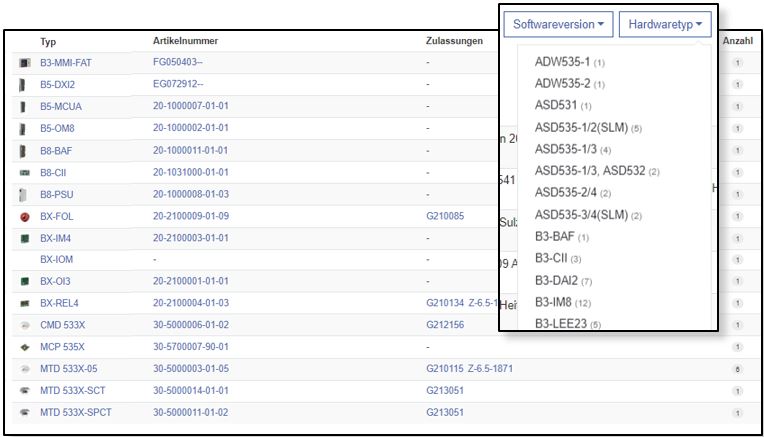Image resolution: width=764 pixels, height=437 pixels.
Task: Click MTD 533X-SPCT product icon
Action: click(25, 413)
